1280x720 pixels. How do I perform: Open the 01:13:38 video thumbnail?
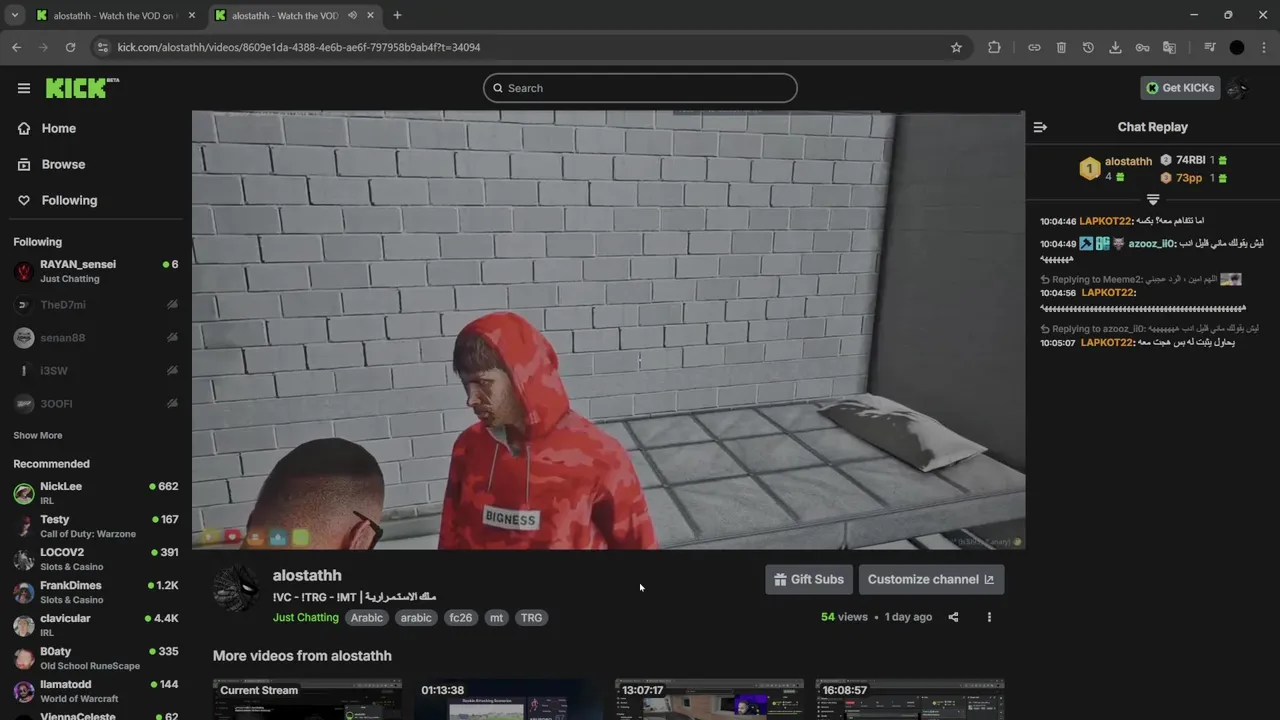tap(508, 700)
